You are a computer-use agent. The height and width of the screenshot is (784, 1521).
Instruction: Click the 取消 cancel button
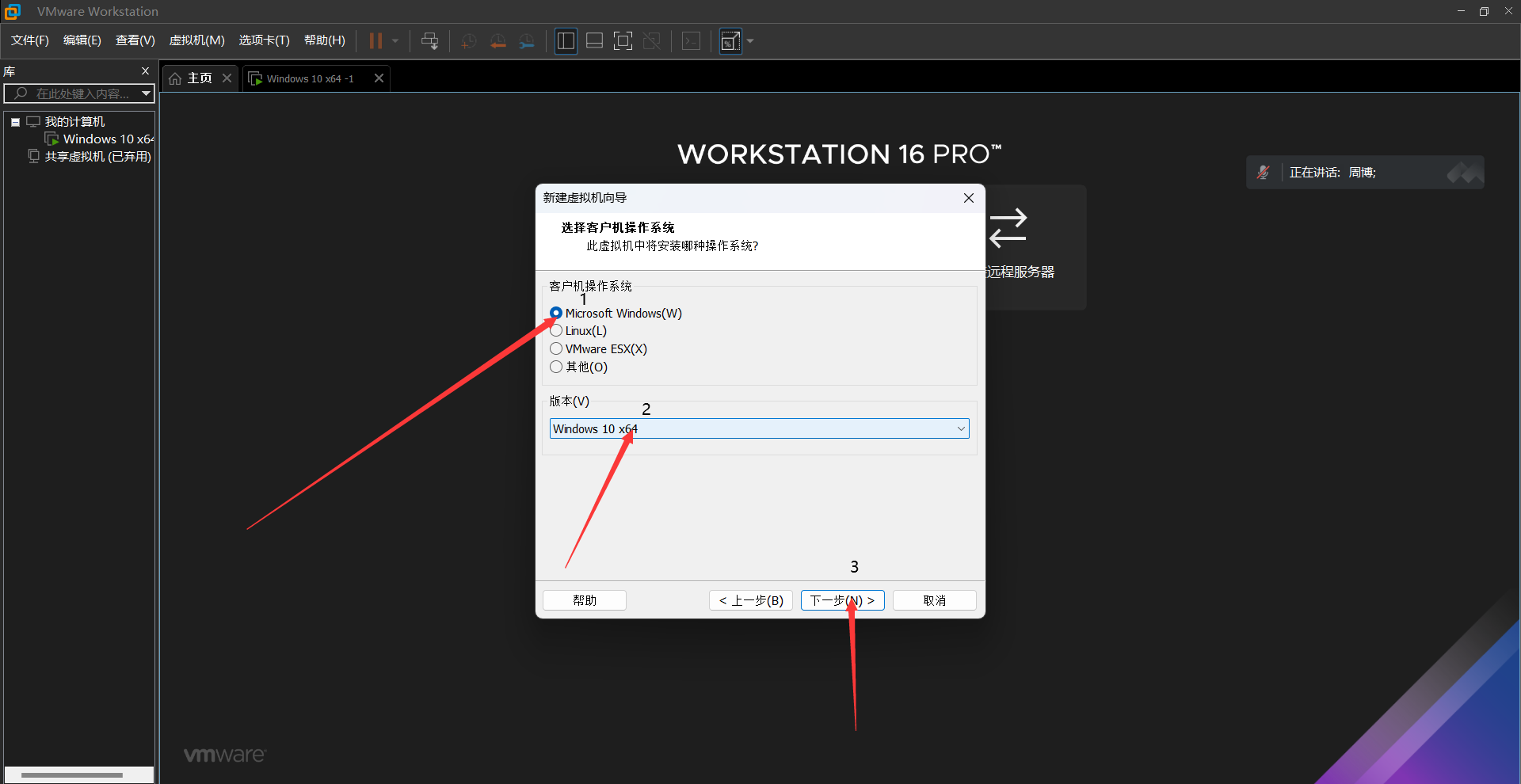click(935, 600)
